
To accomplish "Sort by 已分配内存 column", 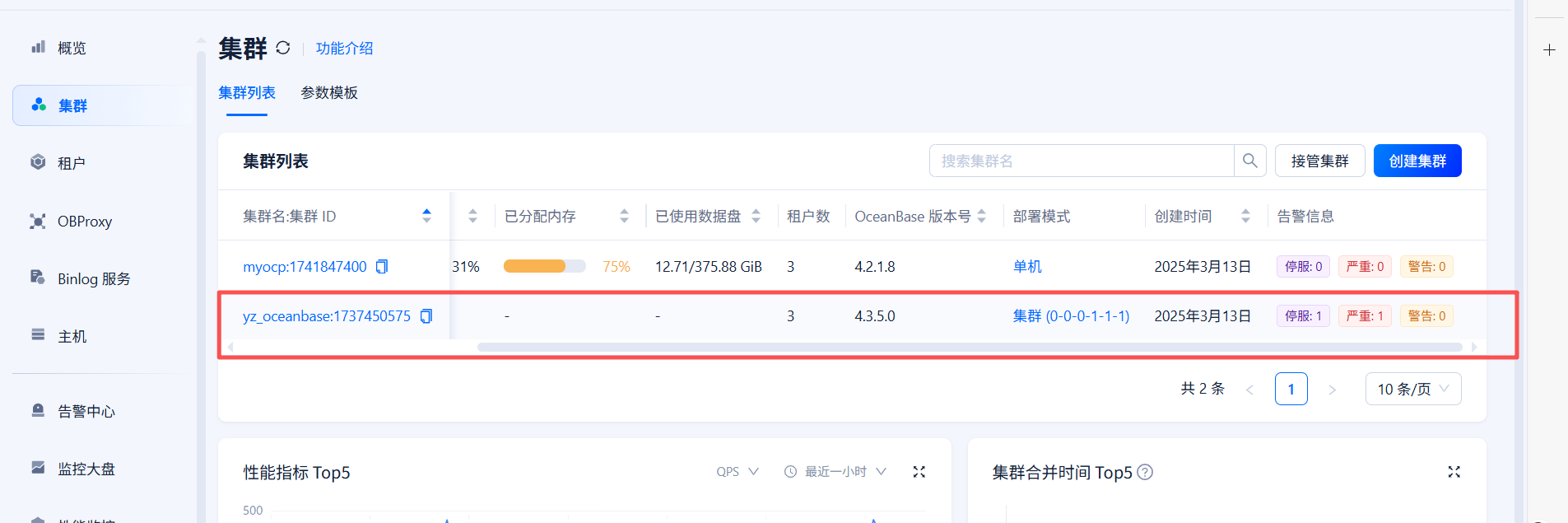I will tap(624, 216).
